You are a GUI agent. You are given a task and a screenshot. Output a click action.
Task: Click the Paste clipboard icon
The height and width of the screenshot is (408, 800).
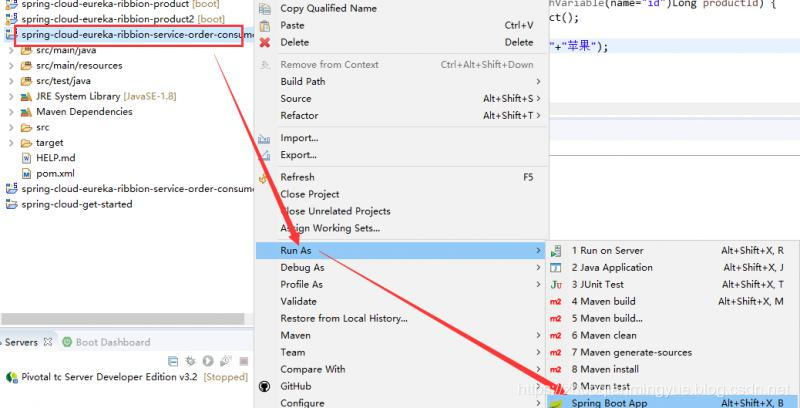(x=264, y=26)
